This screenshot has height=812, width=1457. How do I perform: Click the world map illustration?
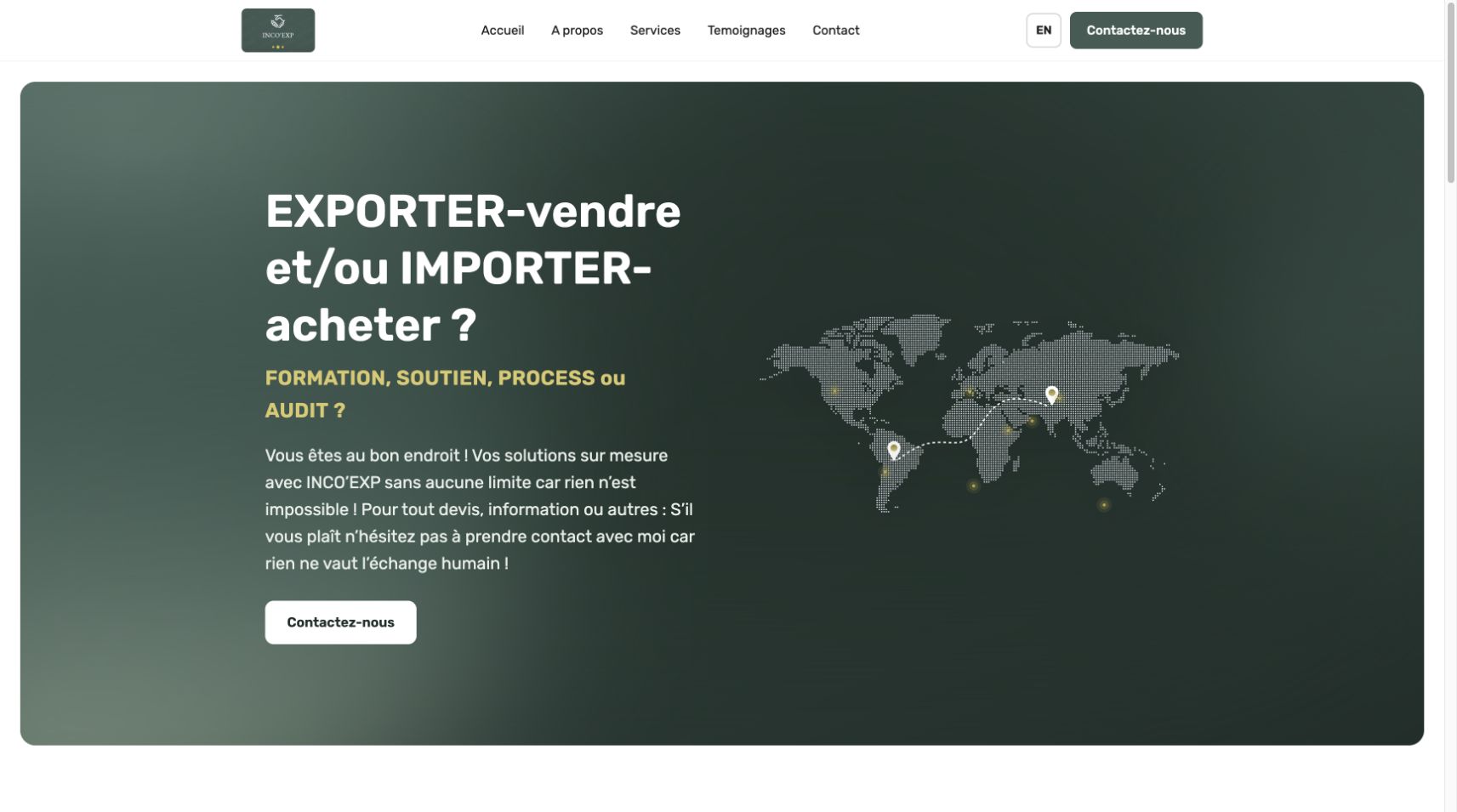tap(969, 413)
